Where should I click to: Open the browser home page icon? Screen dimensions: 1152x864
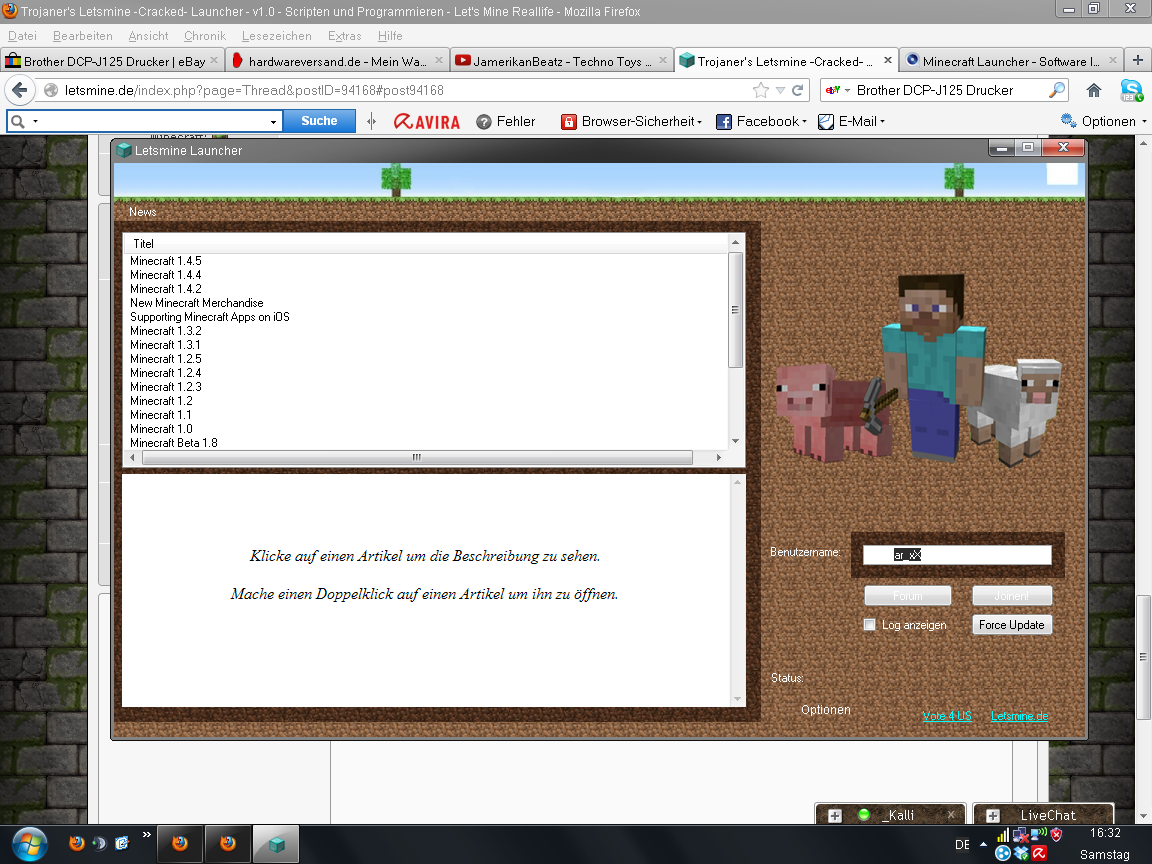pos(1094,90)
